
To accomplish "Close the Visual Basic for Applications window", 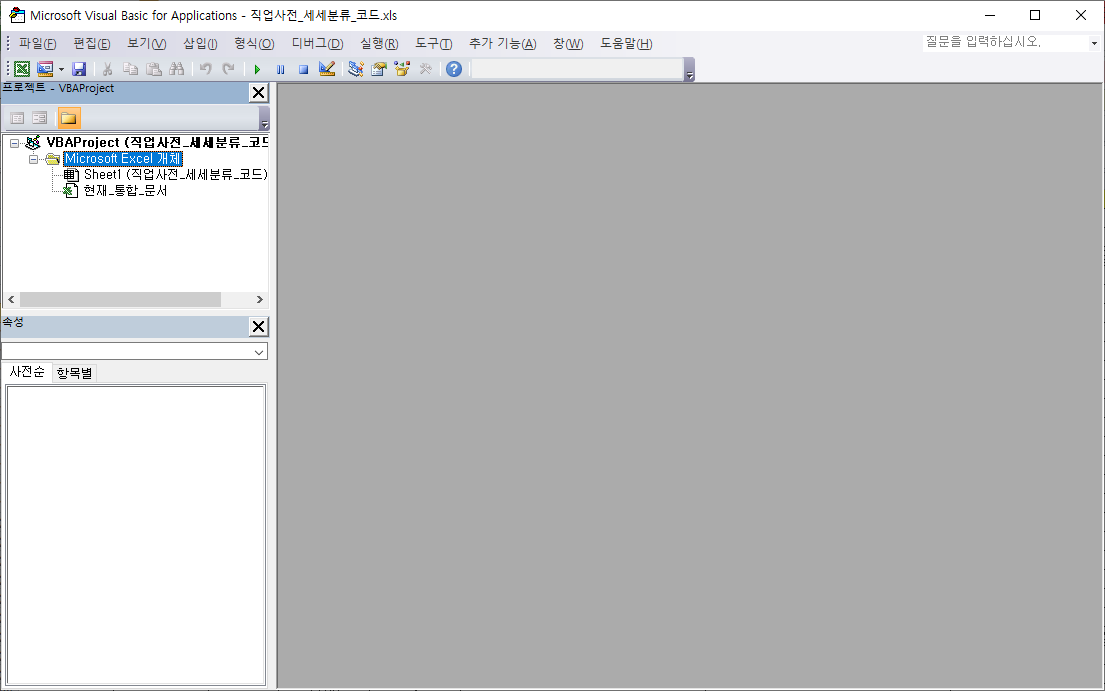I will point(1081,15).
